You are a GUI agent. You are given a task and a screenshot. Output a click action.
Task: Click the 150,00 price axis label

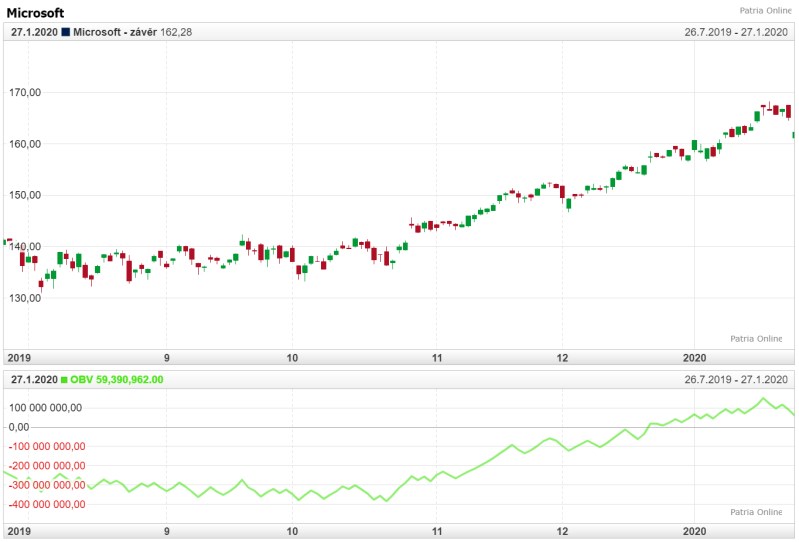click(25, 196)
